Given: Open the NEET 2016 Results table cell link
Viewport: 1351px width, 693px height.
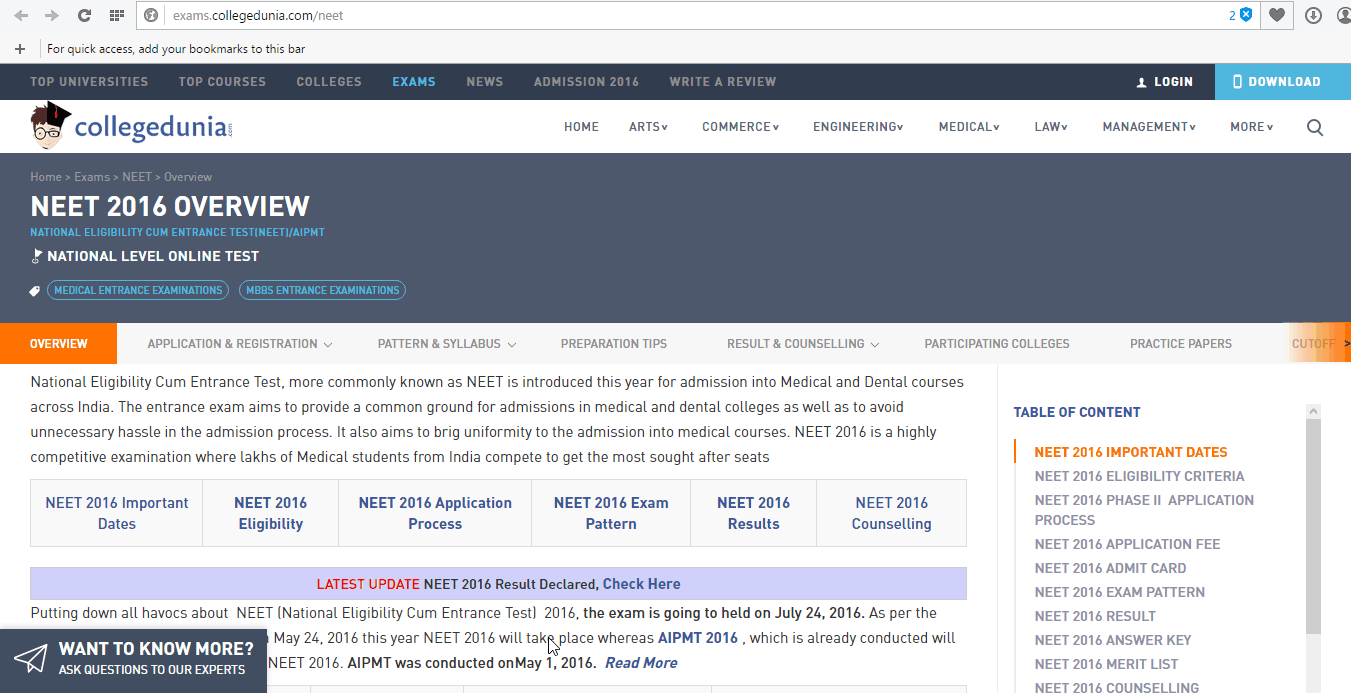Looking at the screenshot, I should click(x=753, y=513).
